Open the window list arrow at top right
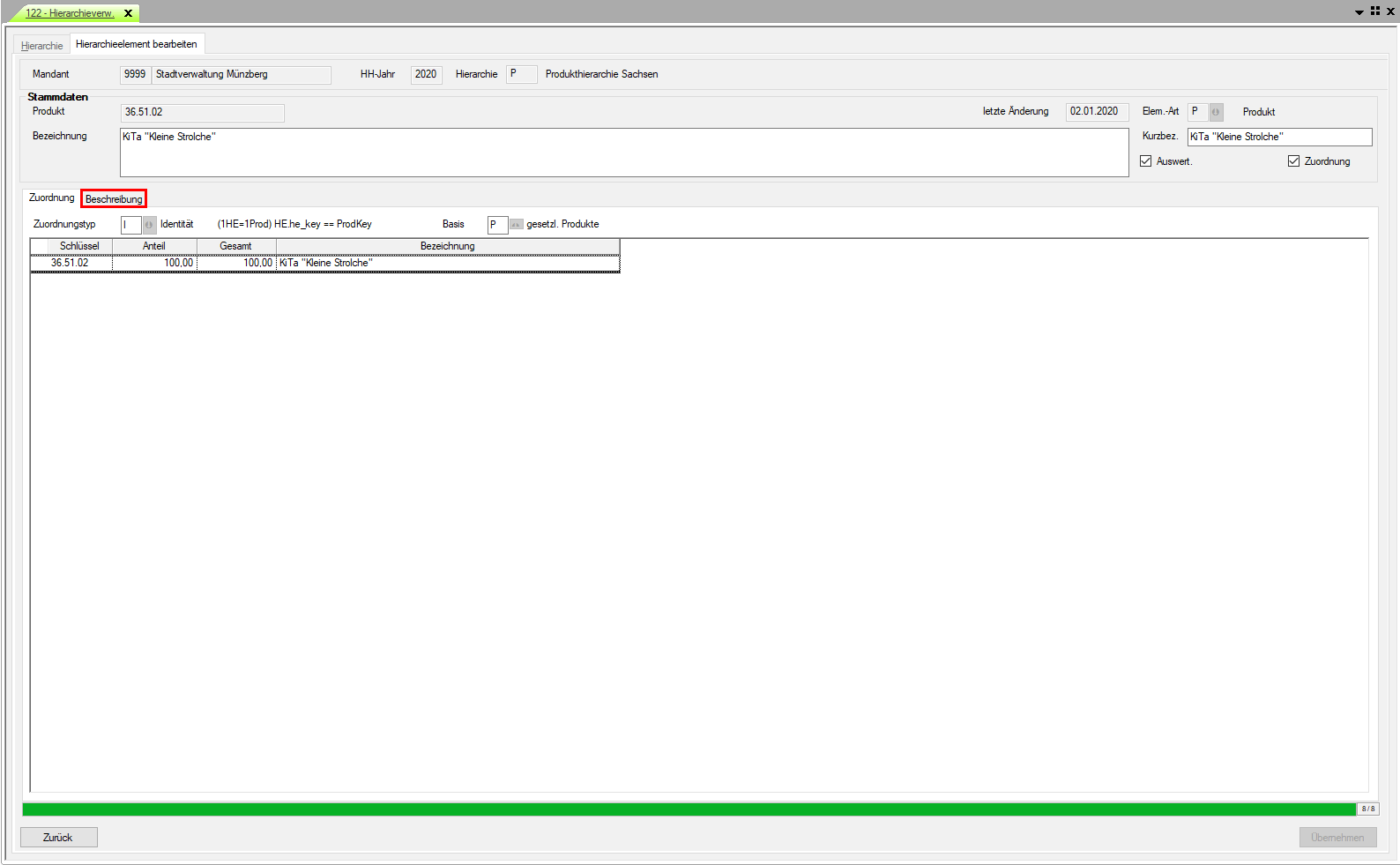1400x865 pixels. 1359,12
